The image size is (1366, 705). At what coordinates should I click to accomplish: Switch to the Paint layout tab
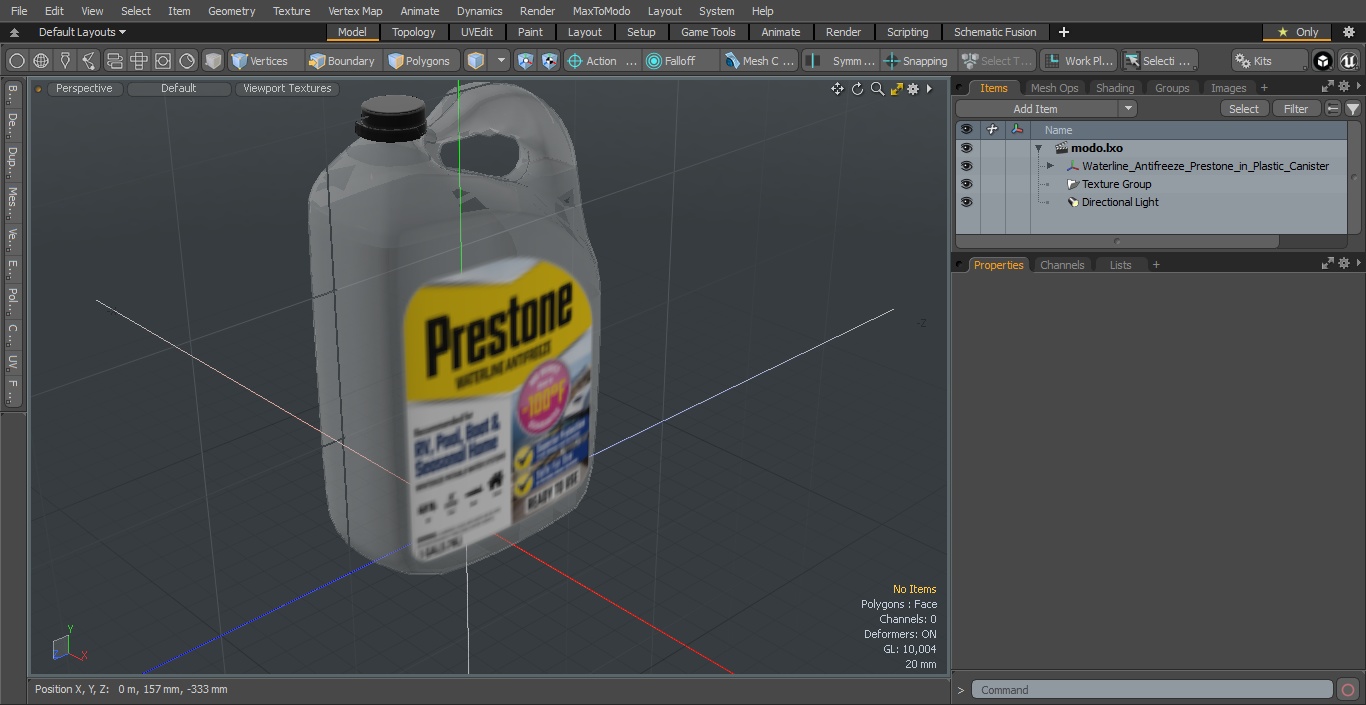click(x=530, y=32)
